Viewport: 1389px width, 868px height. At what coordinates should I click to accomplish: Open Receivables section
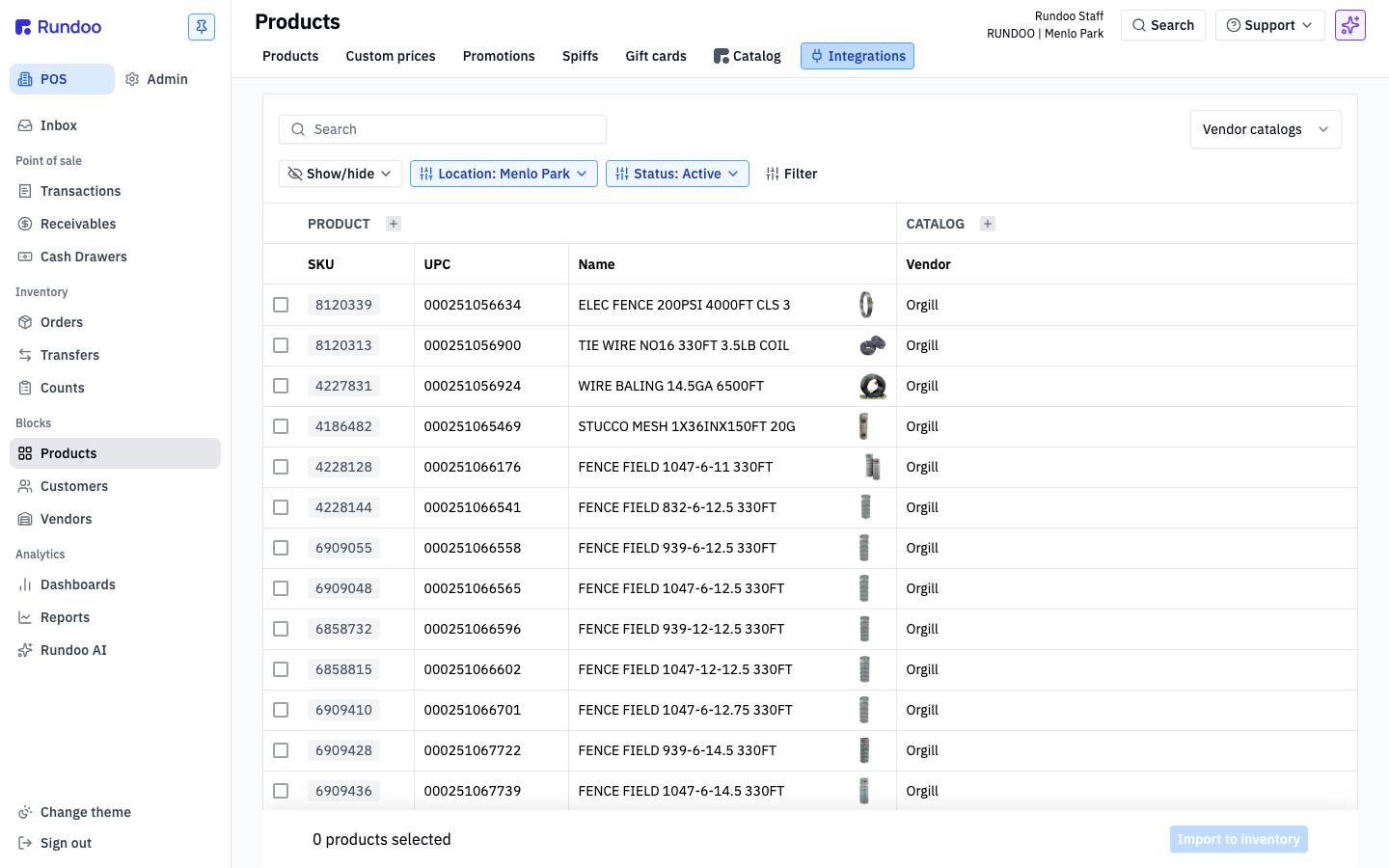[x=115, y=224]
